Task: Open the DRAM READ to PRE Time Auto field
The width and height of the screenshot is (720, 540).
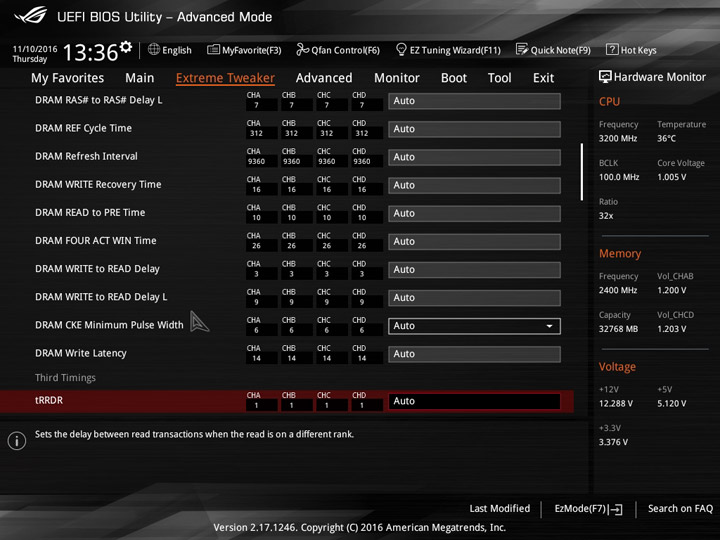Action: (474, 214)
